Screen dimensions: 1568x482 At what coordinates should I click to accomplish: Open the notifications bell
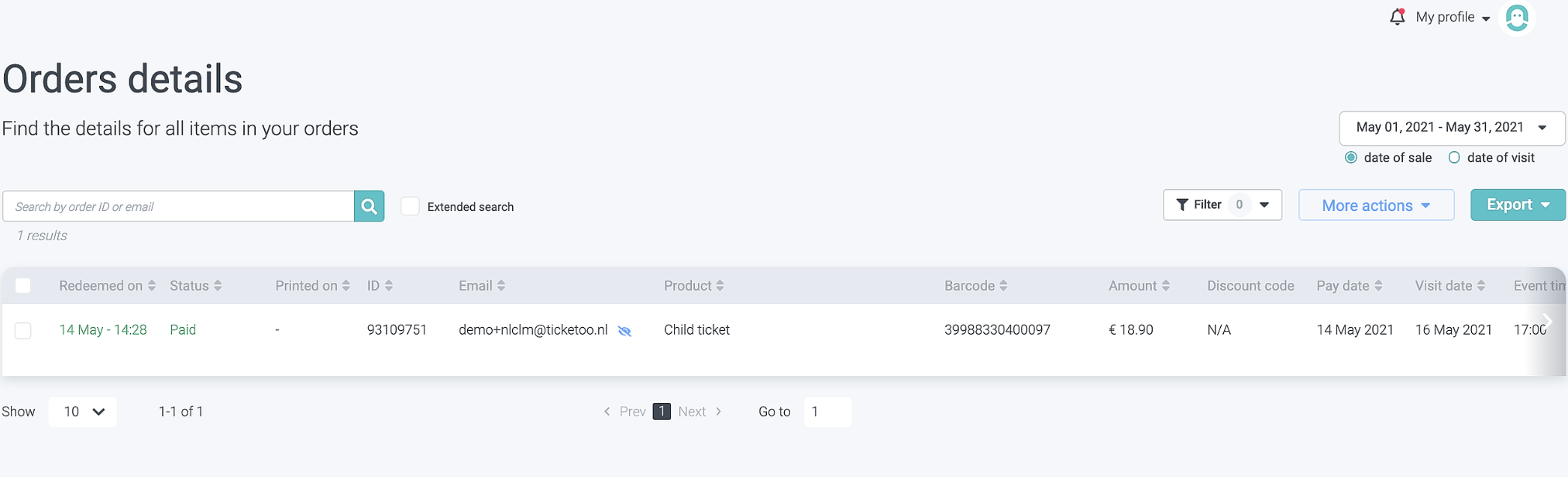(1397, 17)
